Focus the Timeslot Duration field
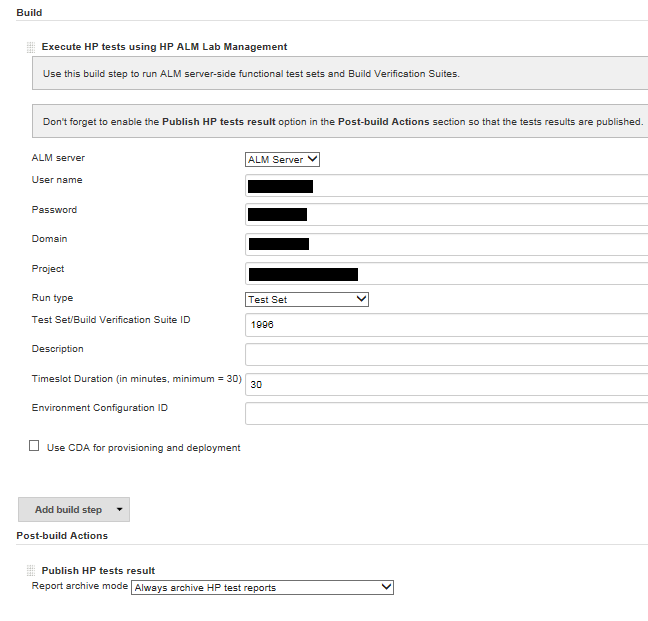Image resolution: width=648 pixels, height=621 pixels. point(446,384)
